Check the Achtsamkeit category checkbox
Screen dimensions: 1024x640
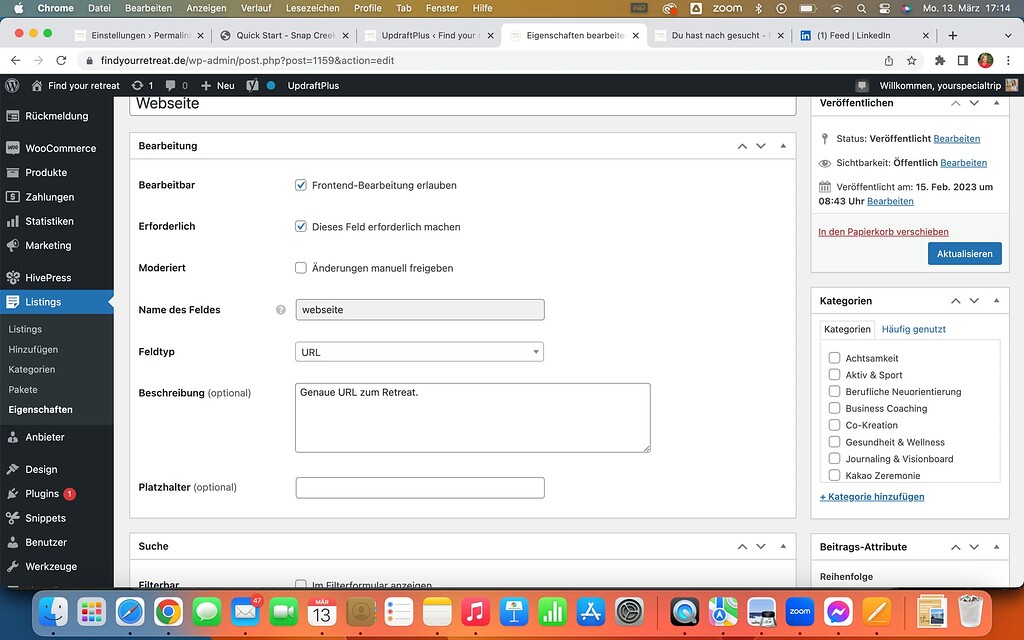point(834,357)
